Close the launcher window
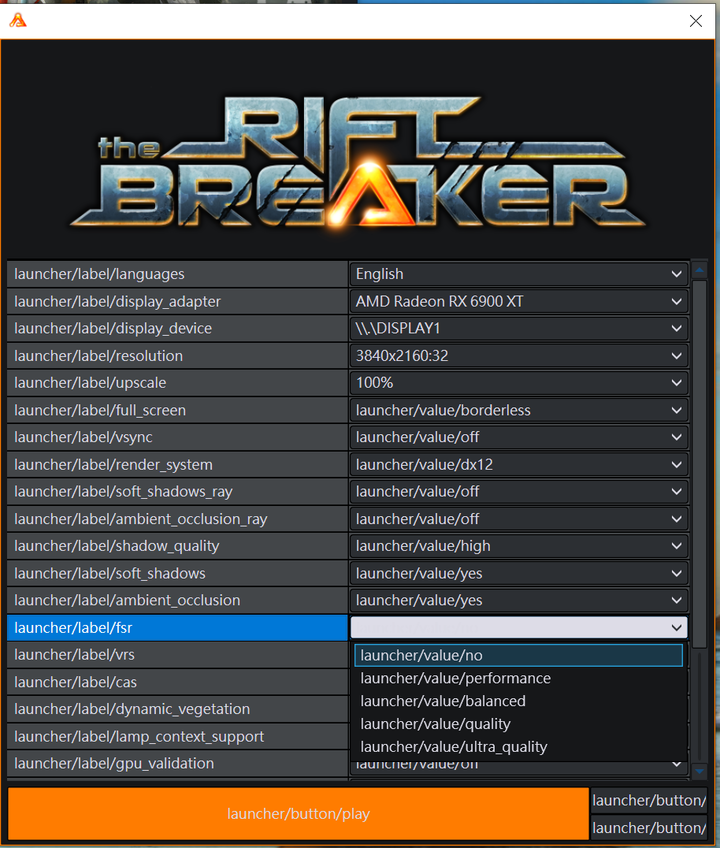This screenshot has width=720, height=848. [x=696, y=21]
